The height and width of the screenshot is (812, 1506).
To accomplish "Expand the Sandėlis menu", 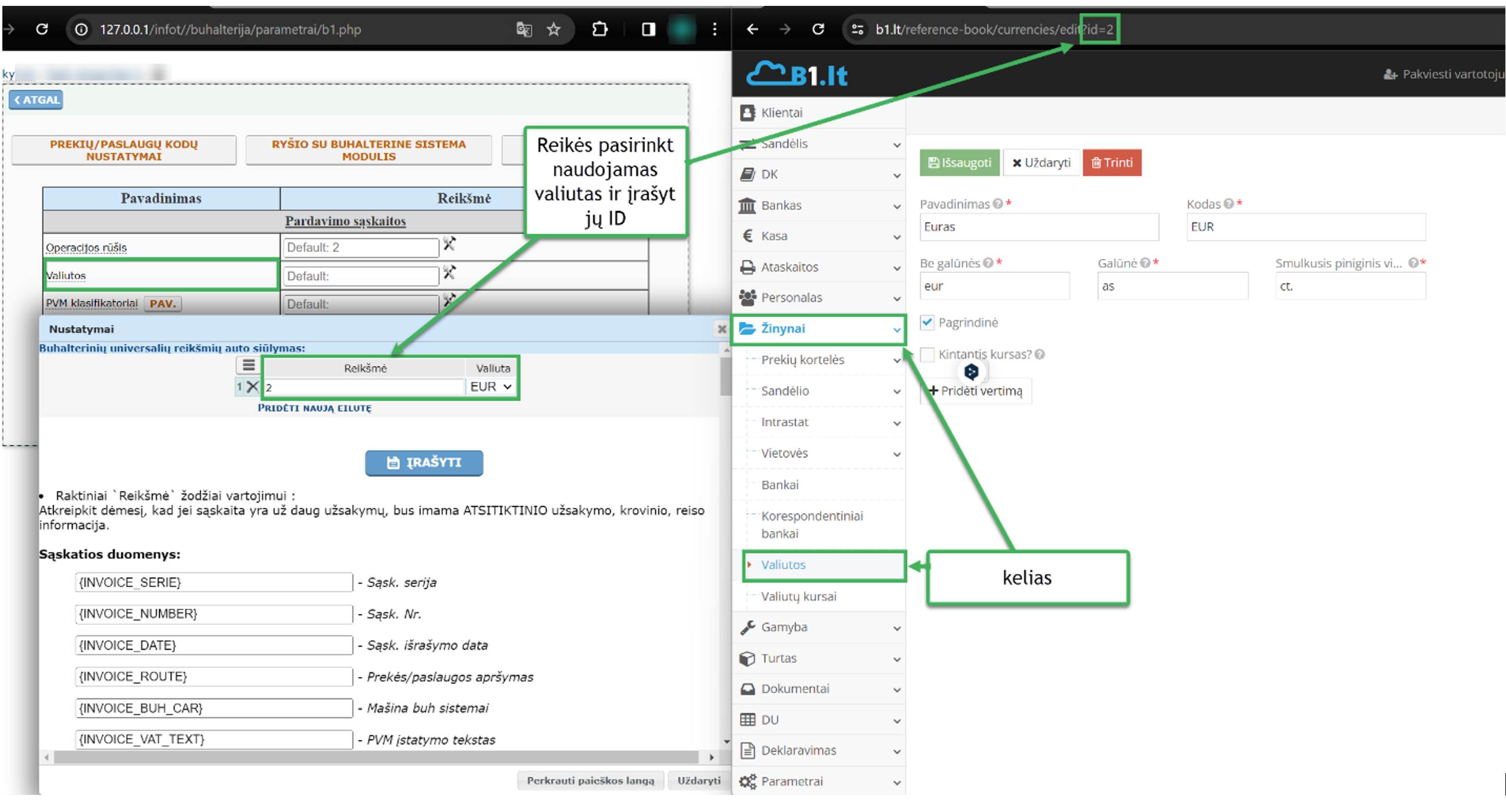I will [819, 144].
